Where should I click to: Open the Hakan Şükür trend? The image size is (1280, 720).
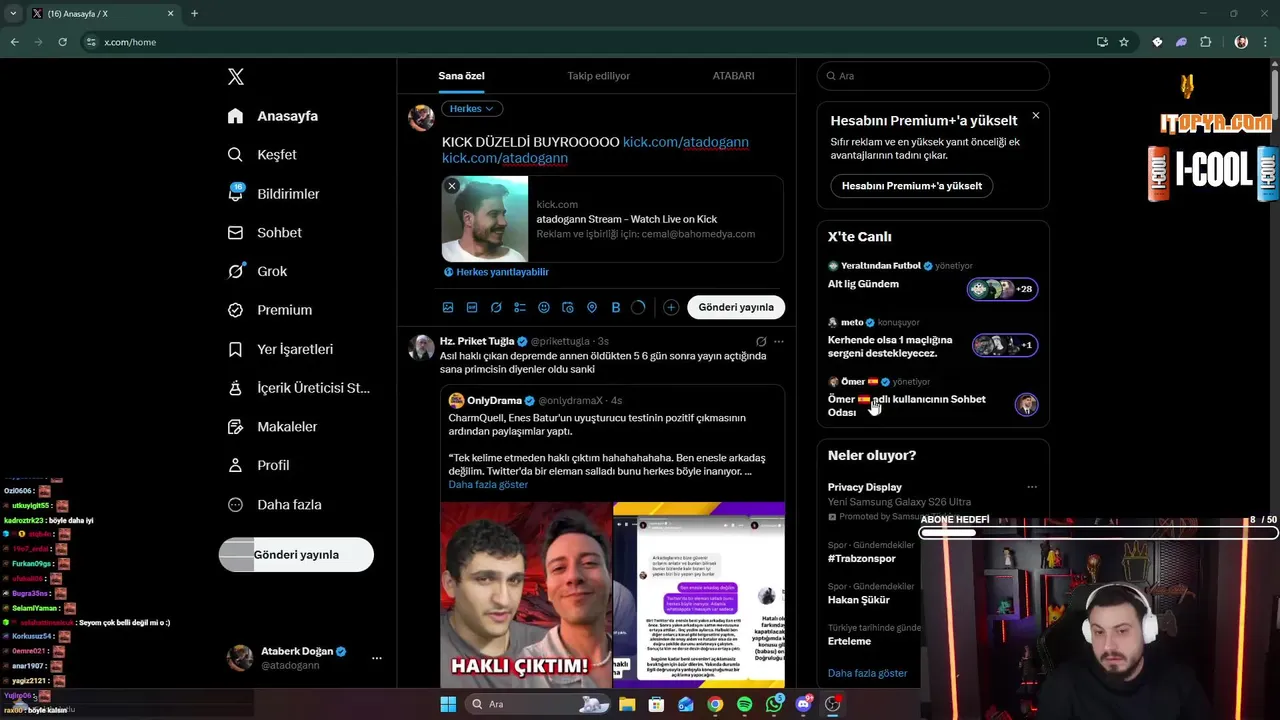pyautogui.click(x=858, y=600)
